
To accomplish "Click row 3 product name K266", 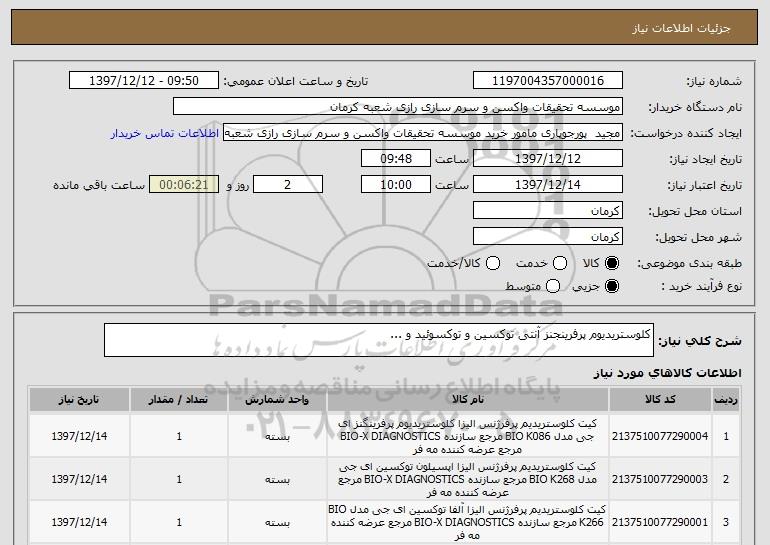I will click(x=468, y=522).
